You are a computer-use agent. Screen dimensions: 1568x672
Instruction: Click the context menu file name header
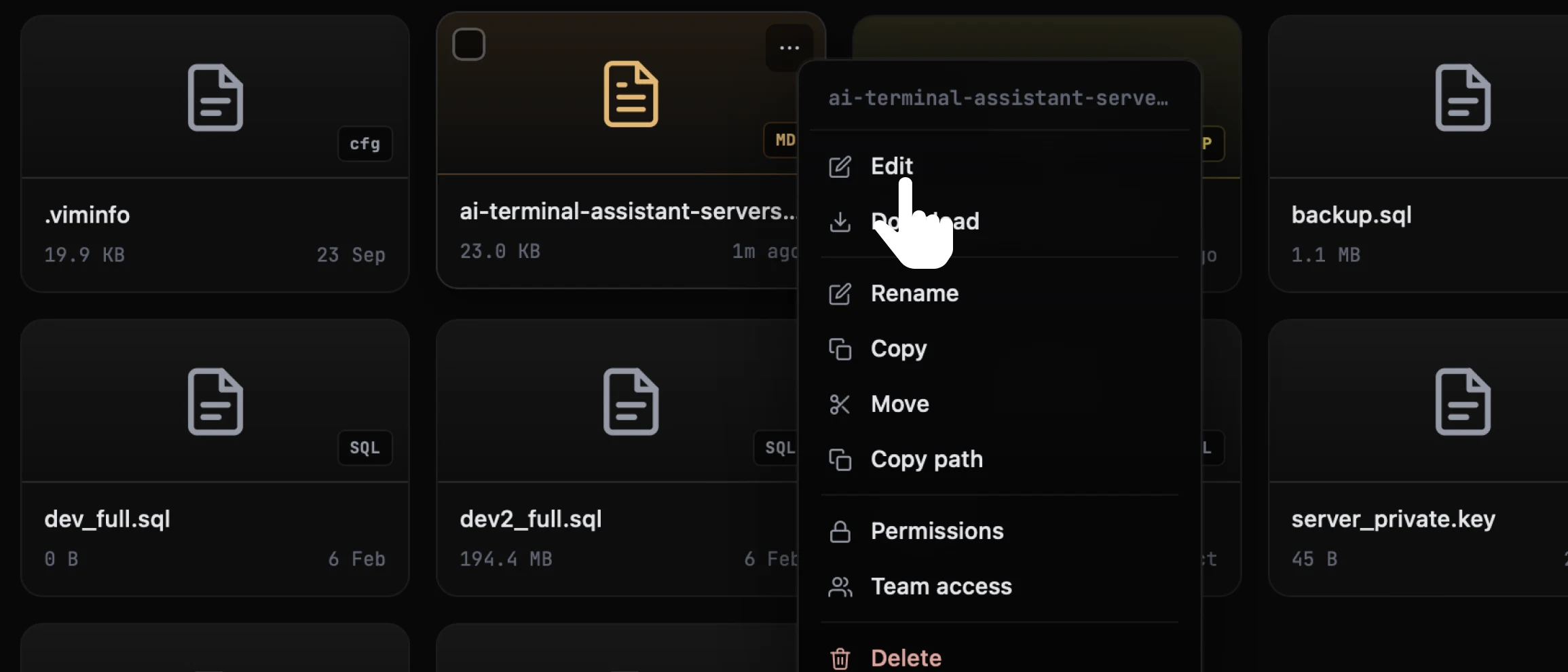click(x=998, y=98)
